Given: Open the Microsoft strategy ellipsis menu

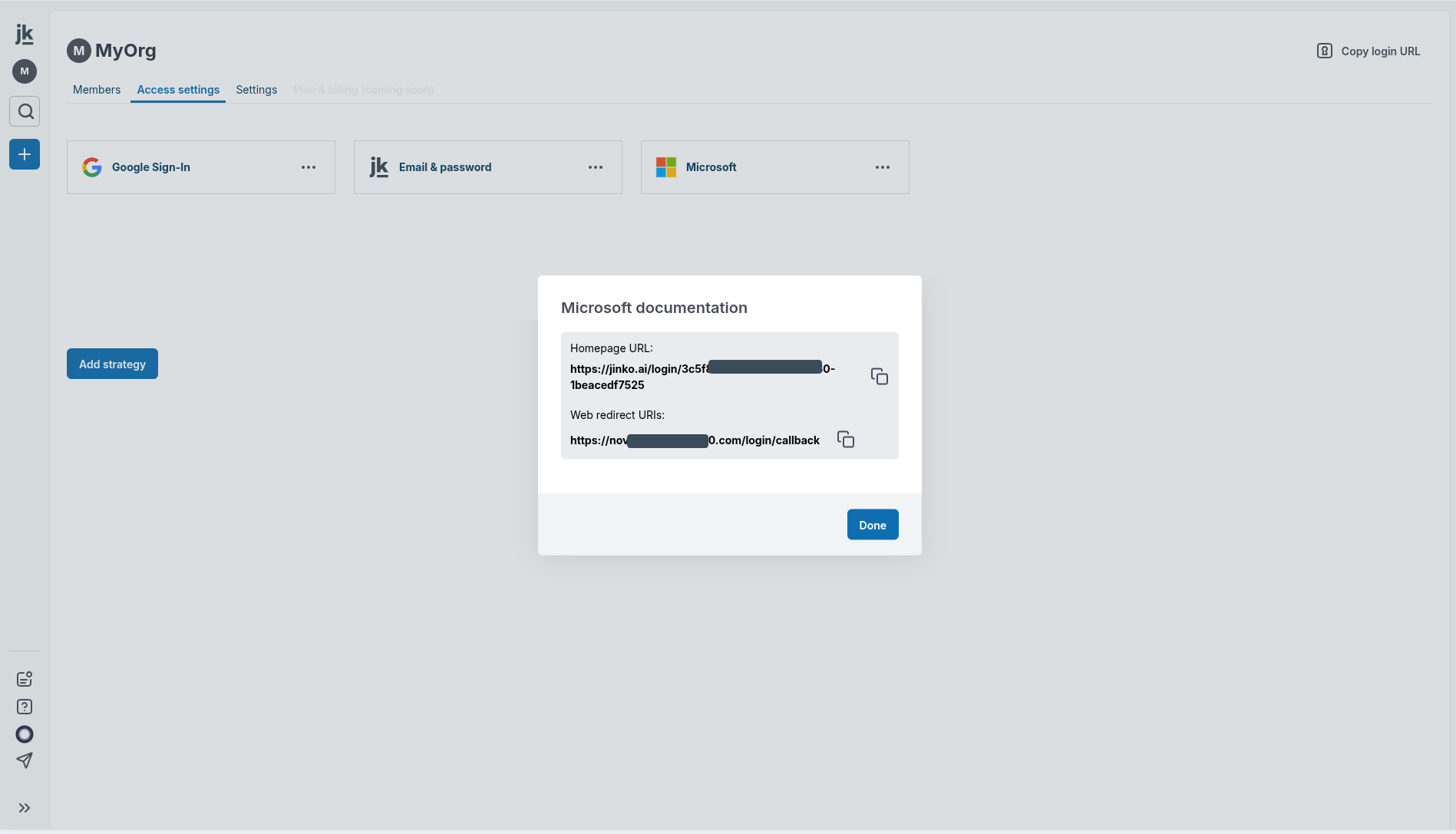Looking at the screenshot, I should pos(882,166).
